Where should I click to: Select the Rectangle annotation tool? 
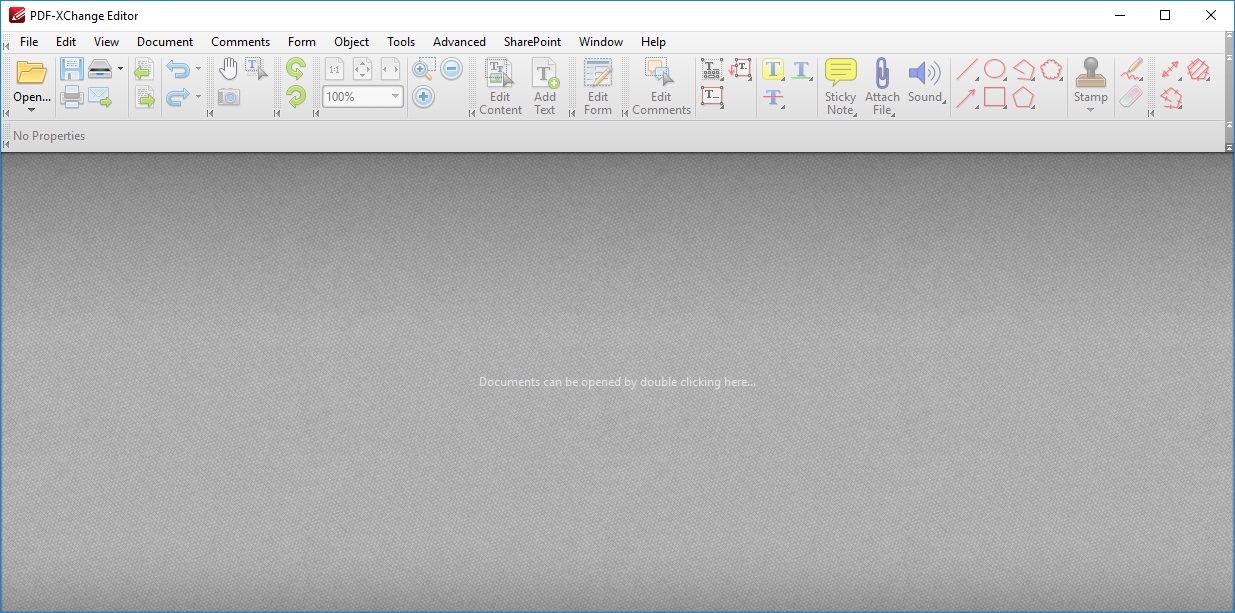(x=995, y=98)
